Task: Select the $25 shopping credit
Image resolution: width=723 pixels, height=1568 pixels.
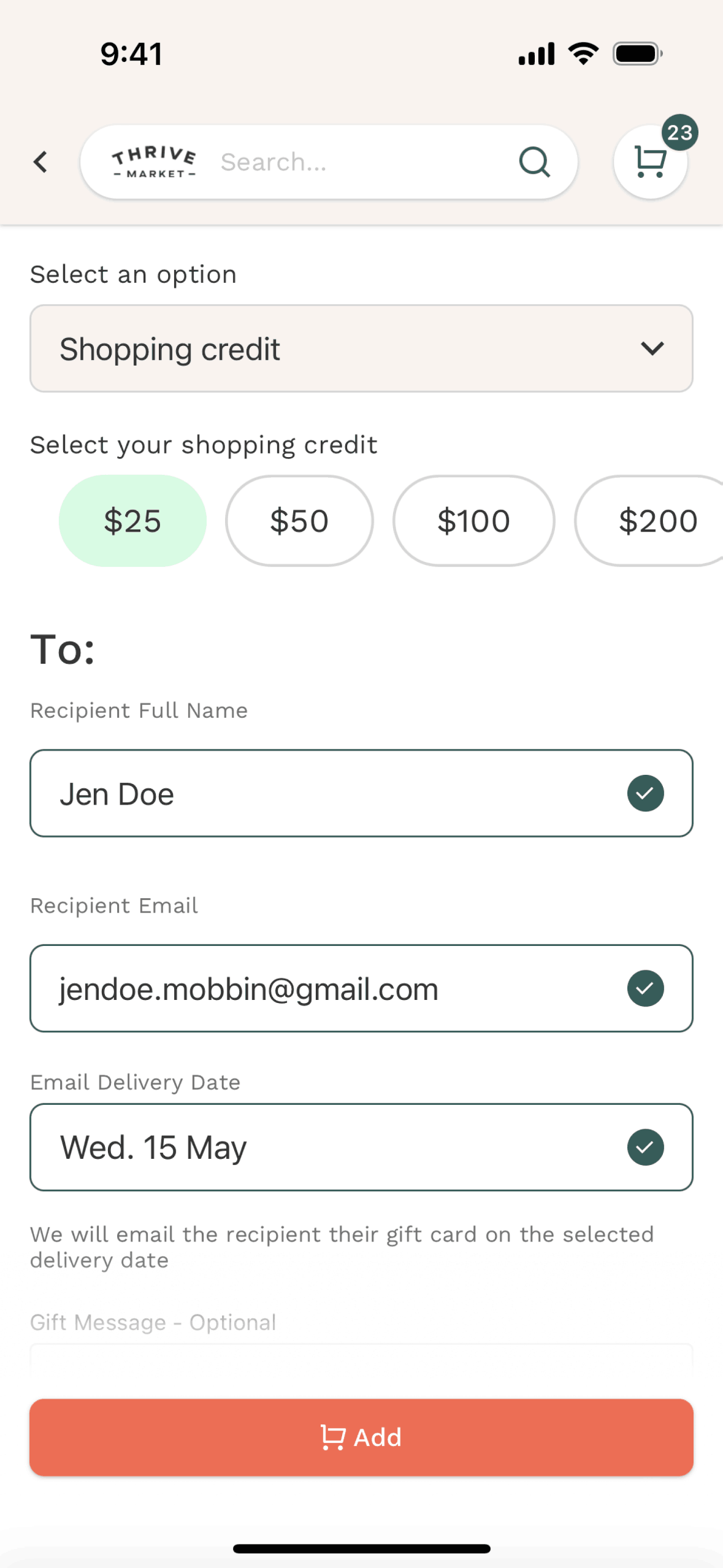Action: 132,521
